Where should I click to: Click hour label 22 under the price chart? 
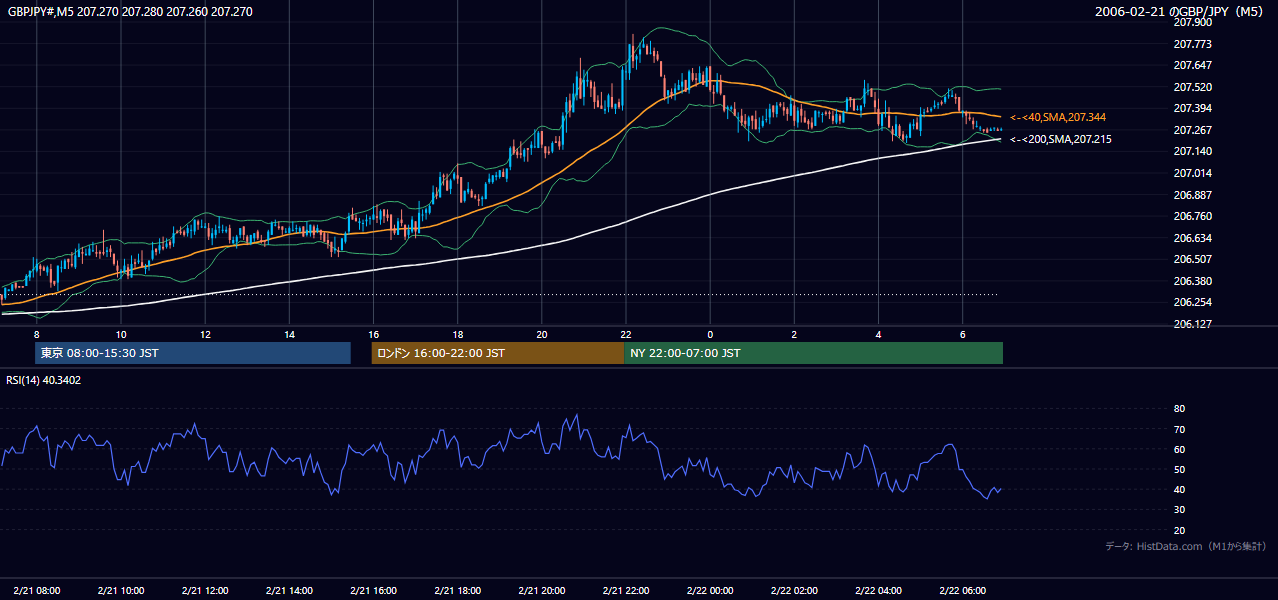click(625, 334)
